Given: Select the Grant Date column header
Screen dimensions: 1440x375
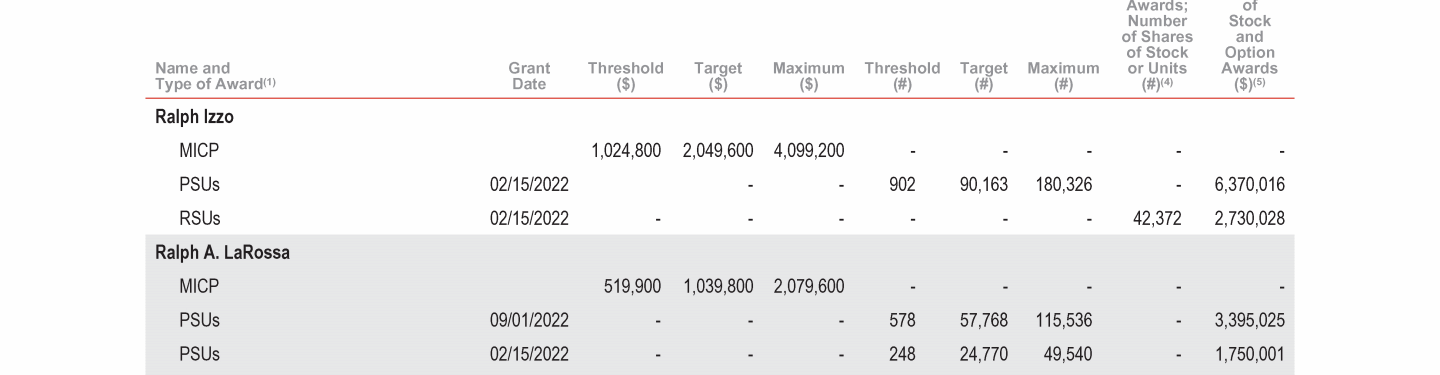Looking at the screenshot, I should pos(529,77).
